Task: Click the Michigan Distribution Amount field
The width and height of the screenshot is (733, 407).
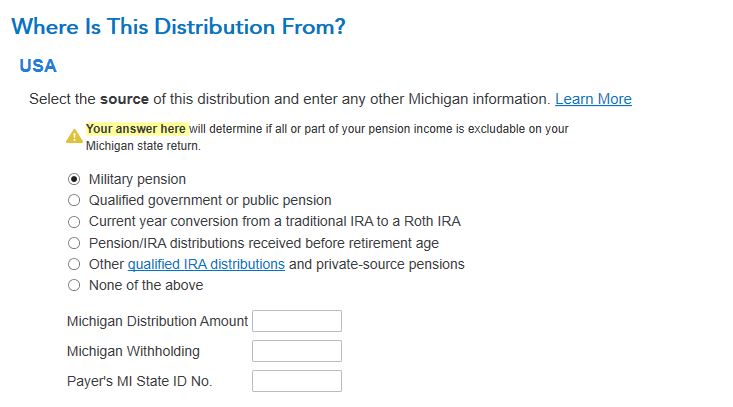Action: pos(297,321)
